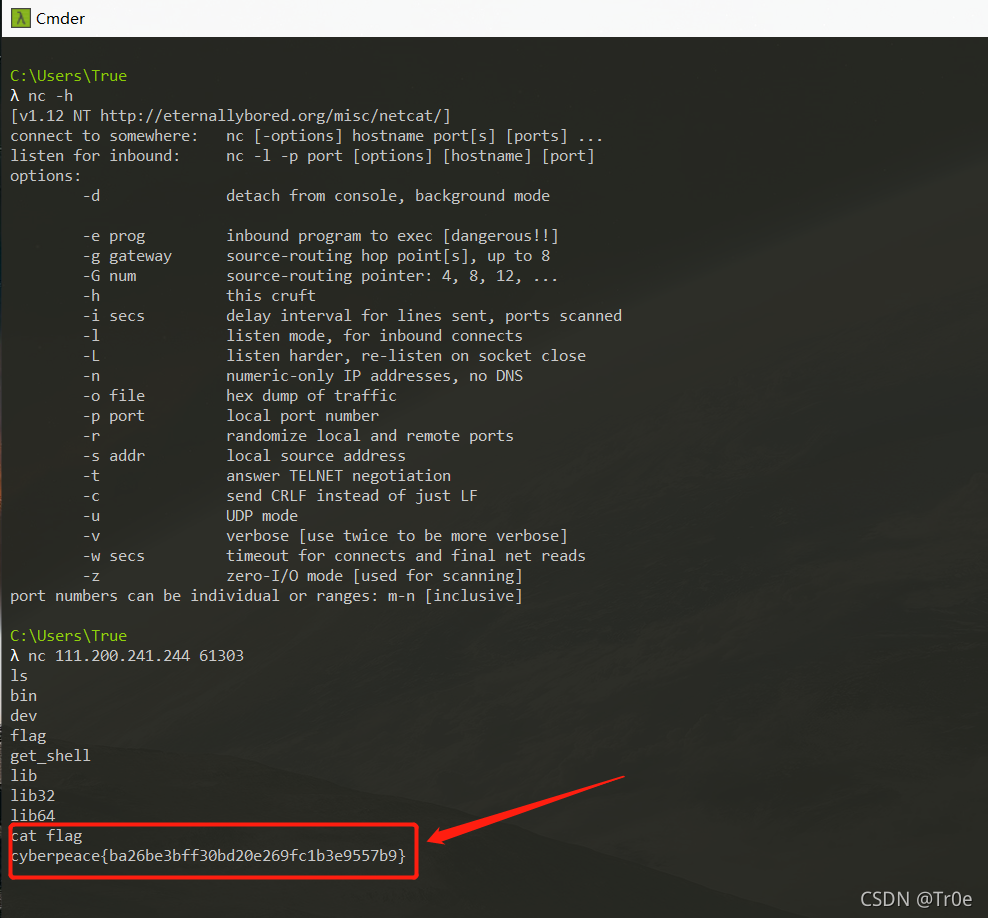The width and height of the screenshot is (988, 918).
Task: Click the 'options:' heading line
Action: (x=46, y=176)
